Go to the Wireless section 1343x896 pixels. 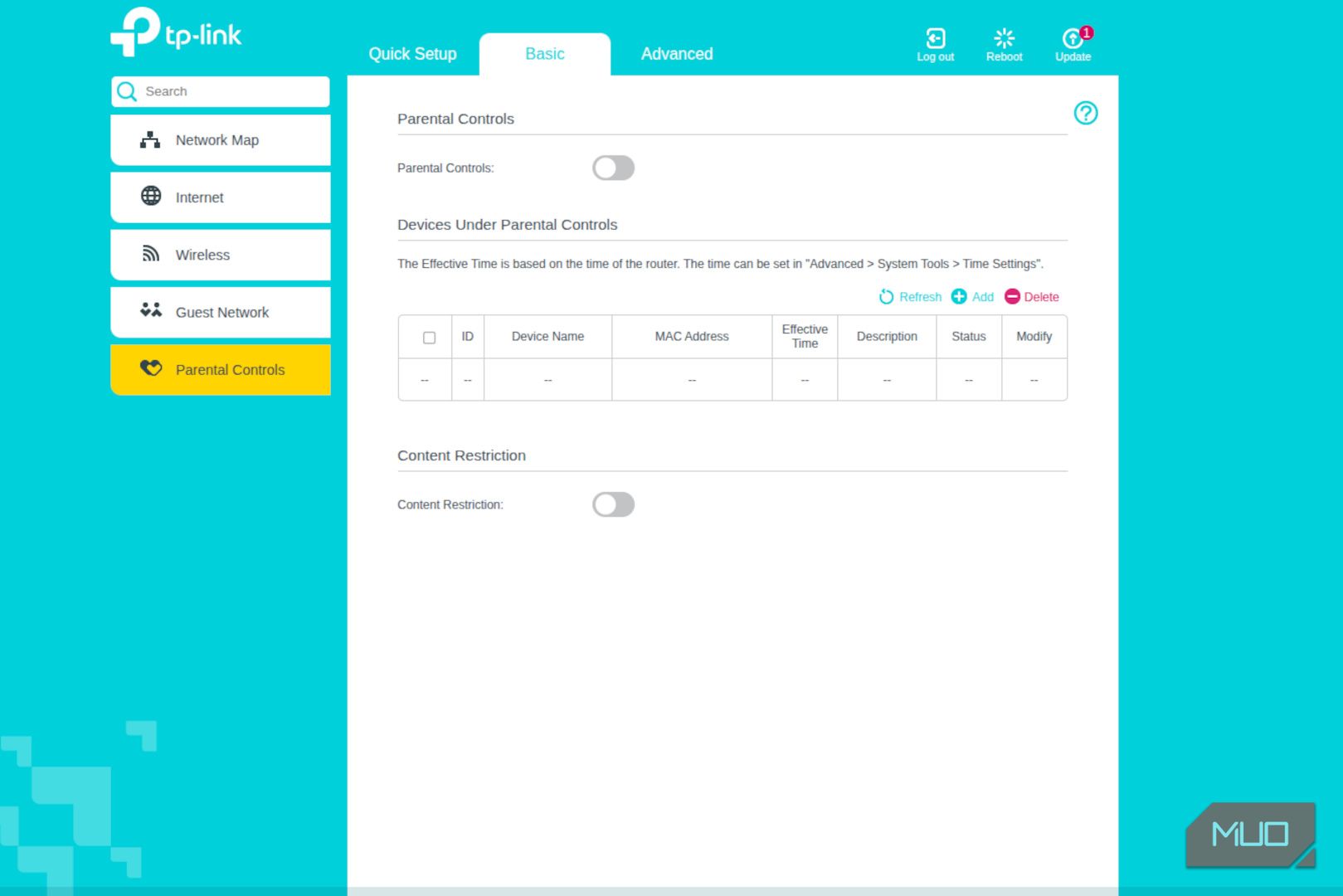pyautogui.click(x=221, y=255)
